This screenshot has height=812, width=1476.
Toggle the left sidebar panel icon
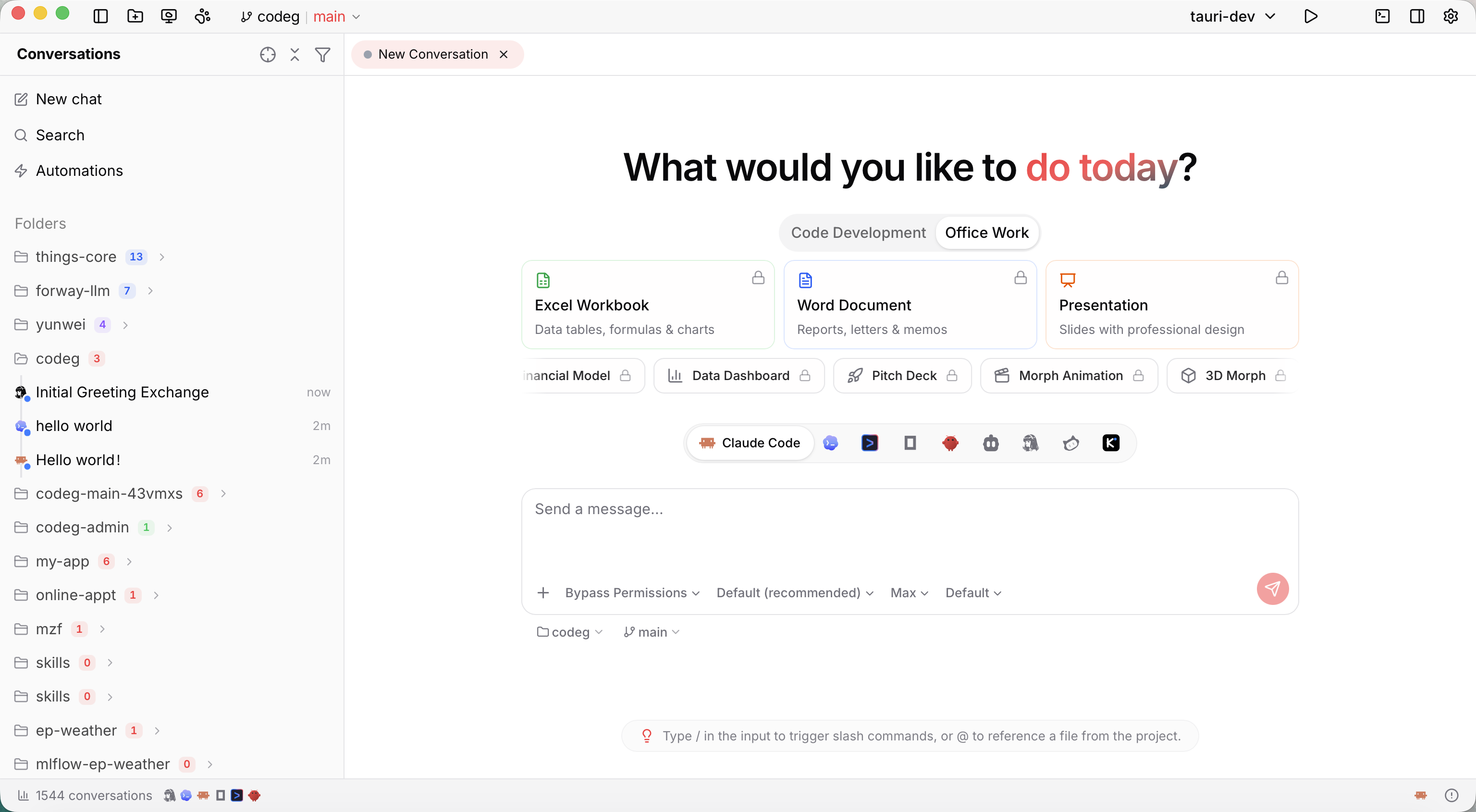[100, 17]
